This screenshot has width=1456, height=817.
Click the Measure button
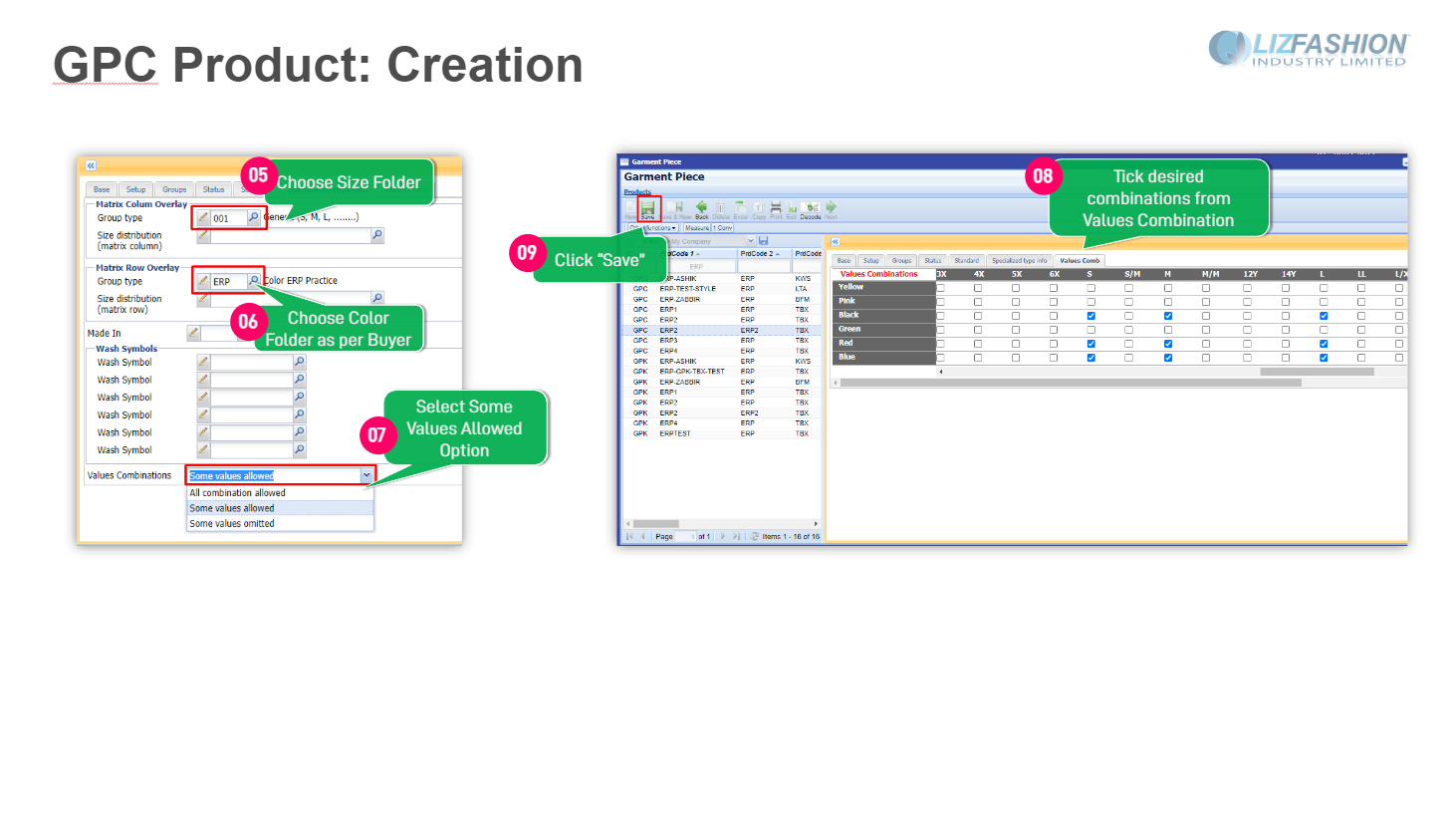[696, 228]
